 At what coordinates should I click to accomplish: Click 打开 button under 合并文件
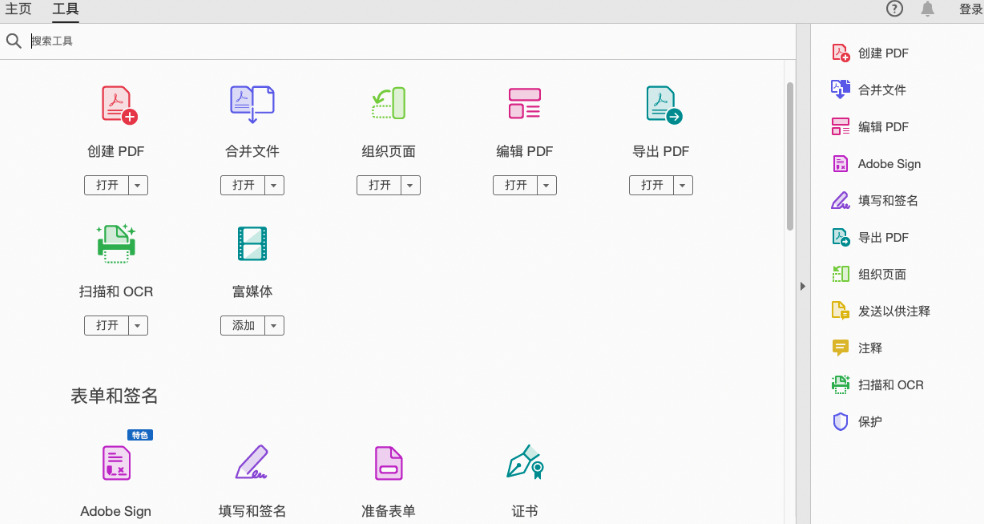point(243,185)
